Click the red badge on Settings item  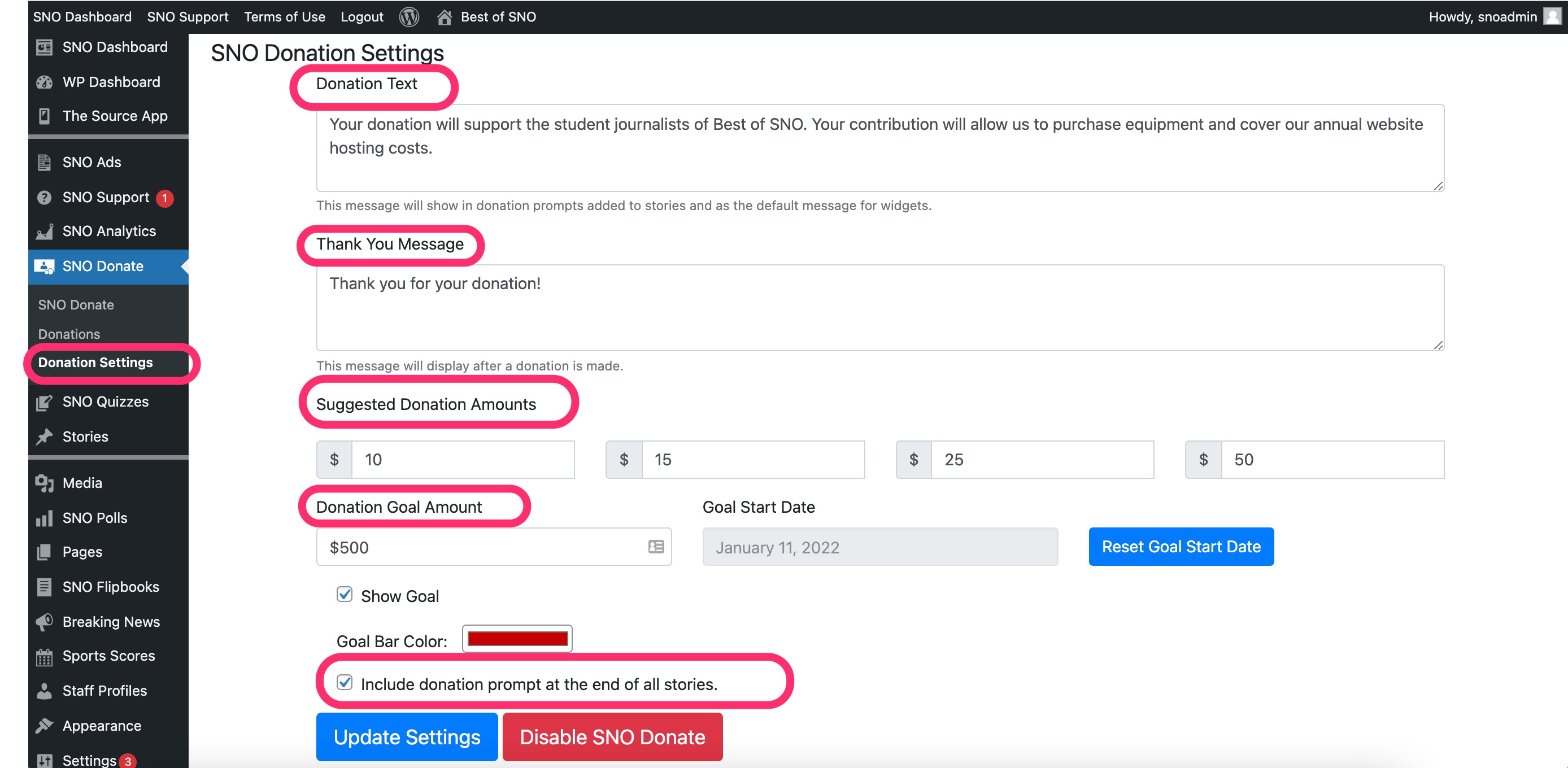click(x=128, y=761)
